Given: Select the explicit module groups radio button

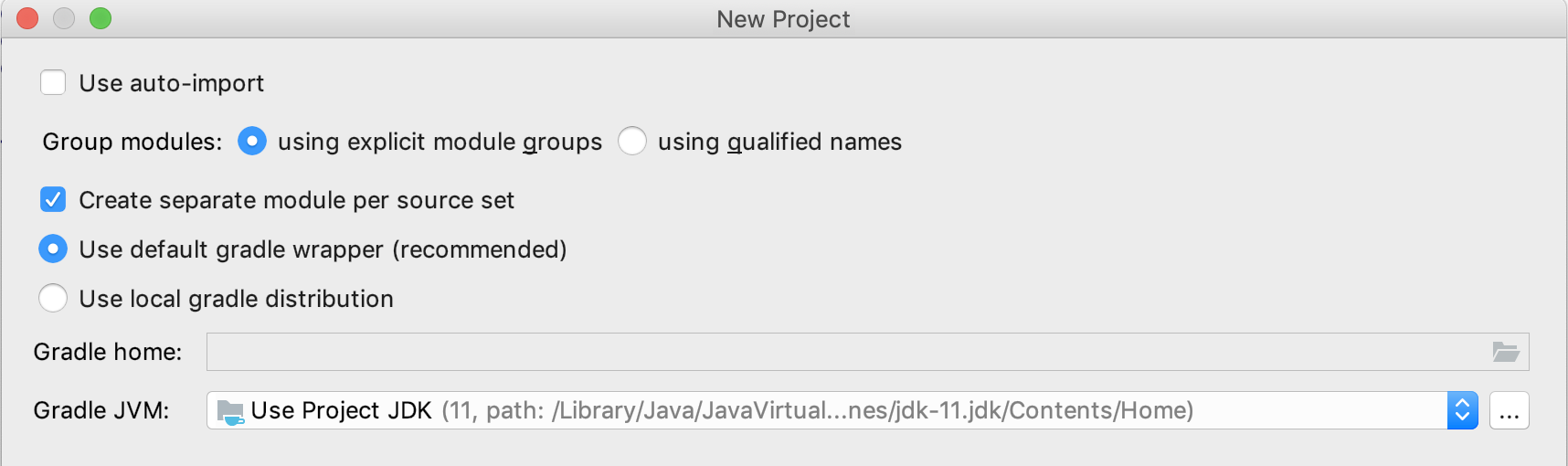Looking at the screenshot, I should [252, 142].
